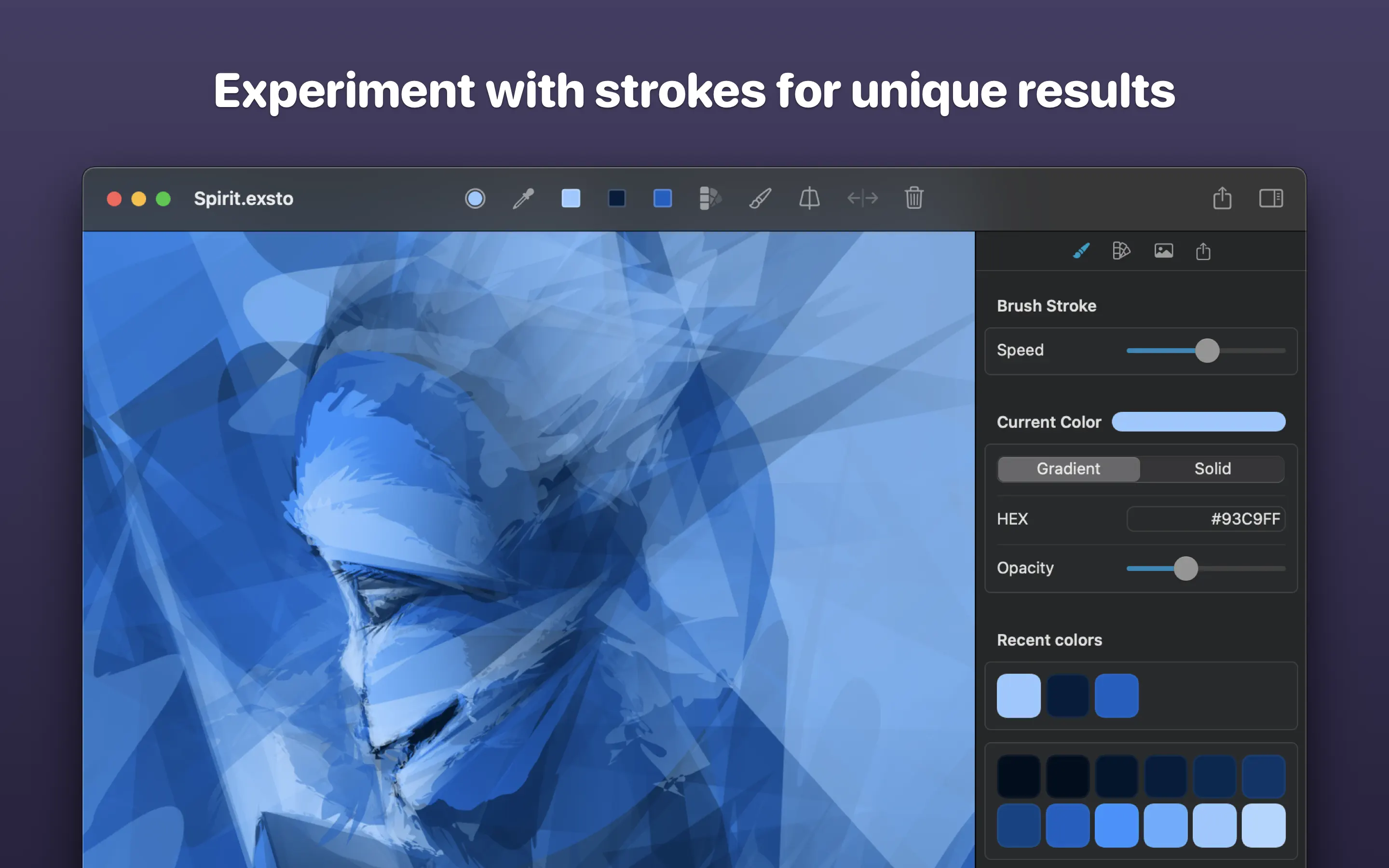This screenshot has width=1389, height=868.
Task: Select the Gradient color mode
Action: pyautogui.click(x=1068, y=469)
